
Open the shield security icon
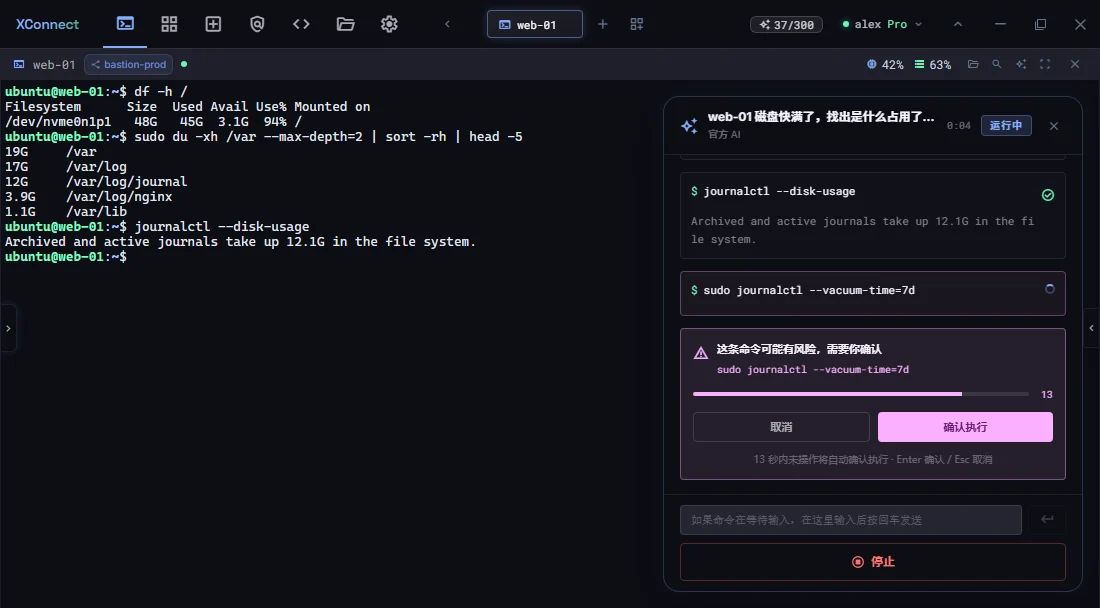tap(257, 24)
